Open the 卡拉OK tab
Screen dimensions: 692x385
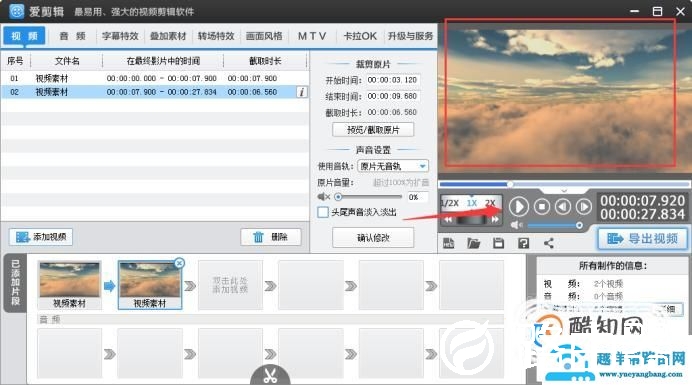(x=360, y=36)
